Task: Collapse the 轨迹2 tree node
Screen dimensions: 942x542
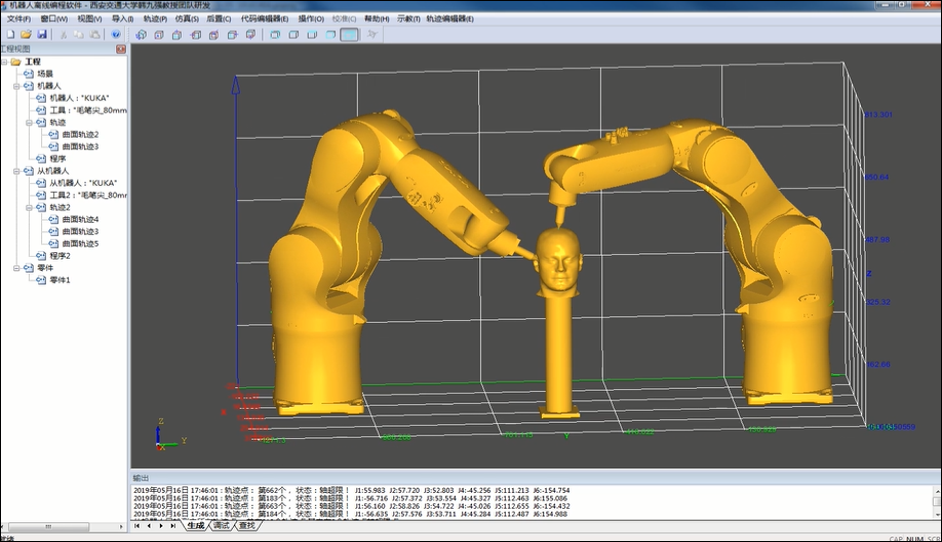Action: 29,207
